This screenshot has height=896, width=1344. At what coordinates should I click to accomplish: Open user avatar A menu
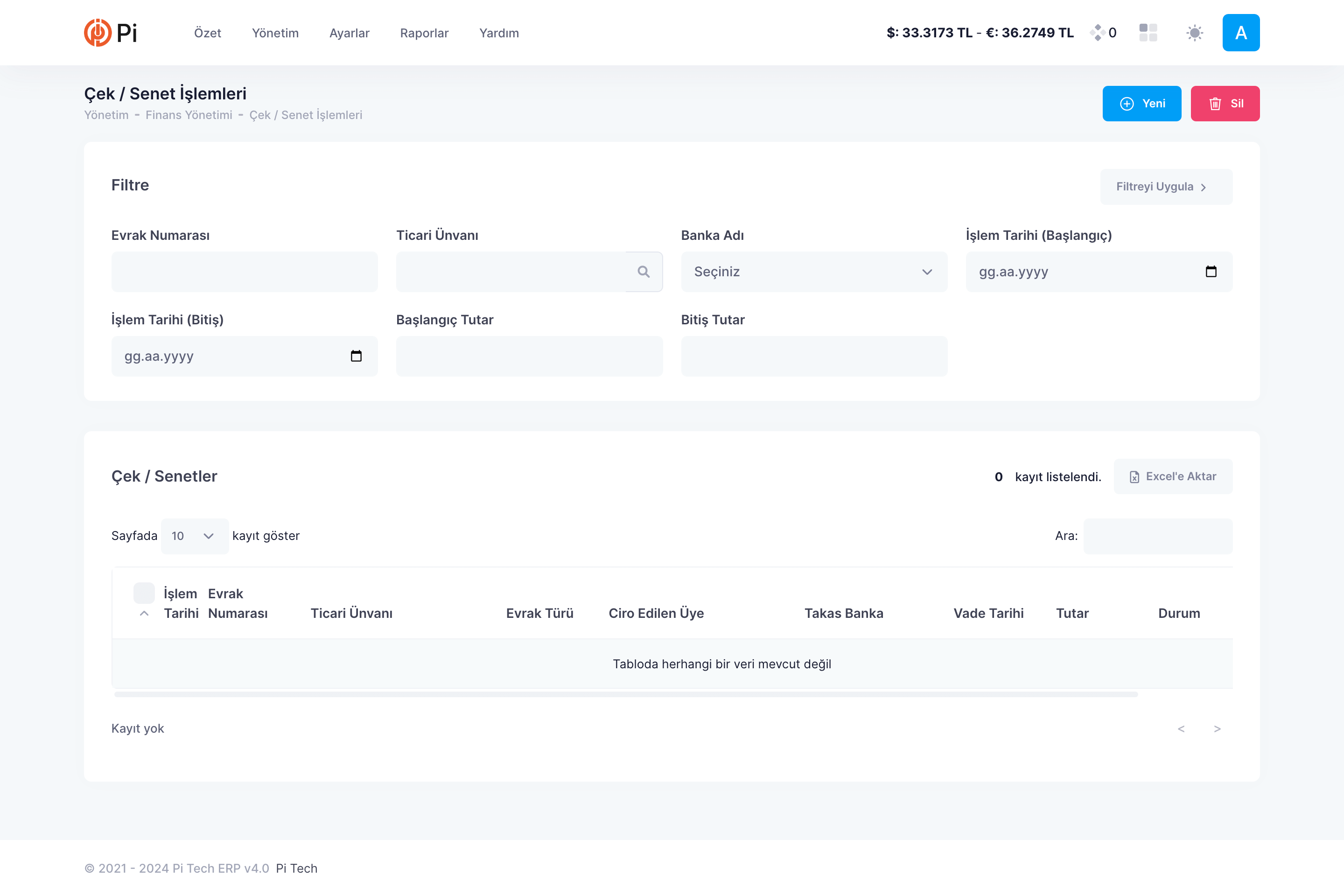pos(1240,33)
